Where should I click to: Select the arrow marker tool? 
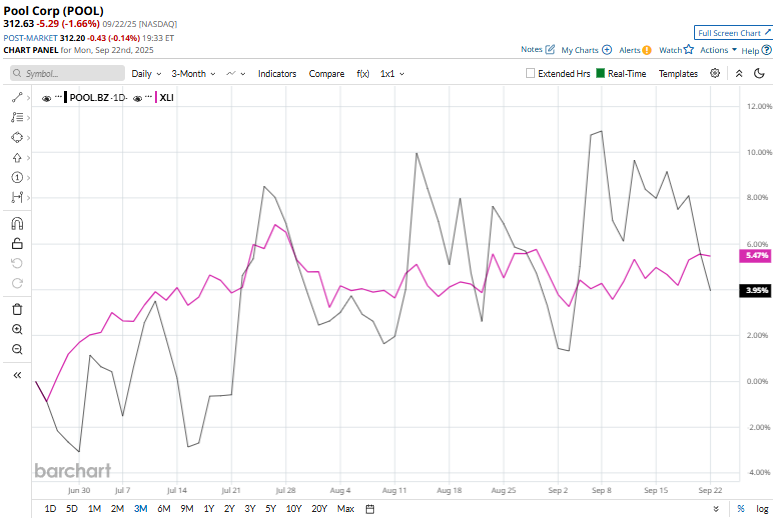[x=17, y=158]
